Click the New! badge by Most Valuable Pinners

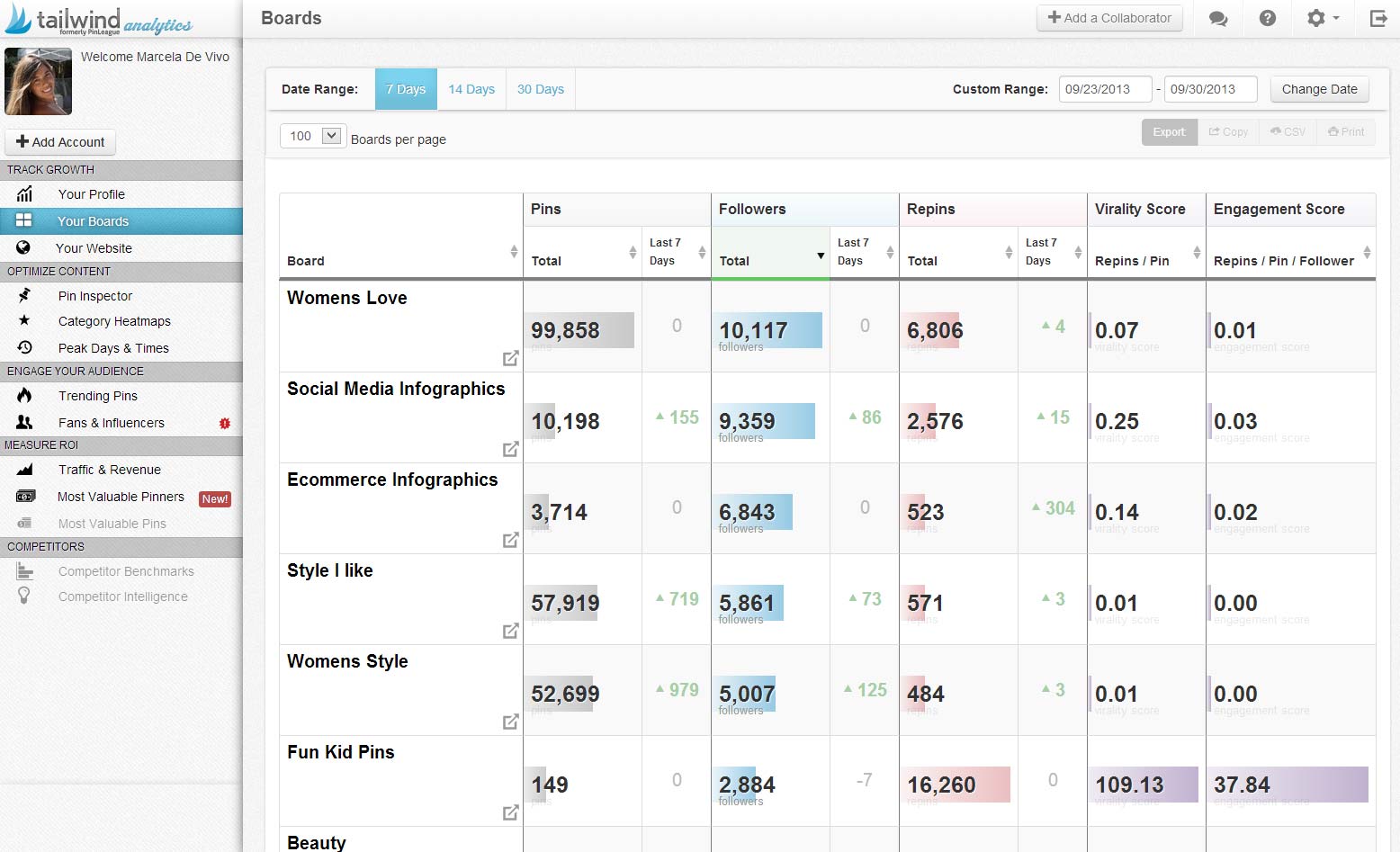point(215,498)
